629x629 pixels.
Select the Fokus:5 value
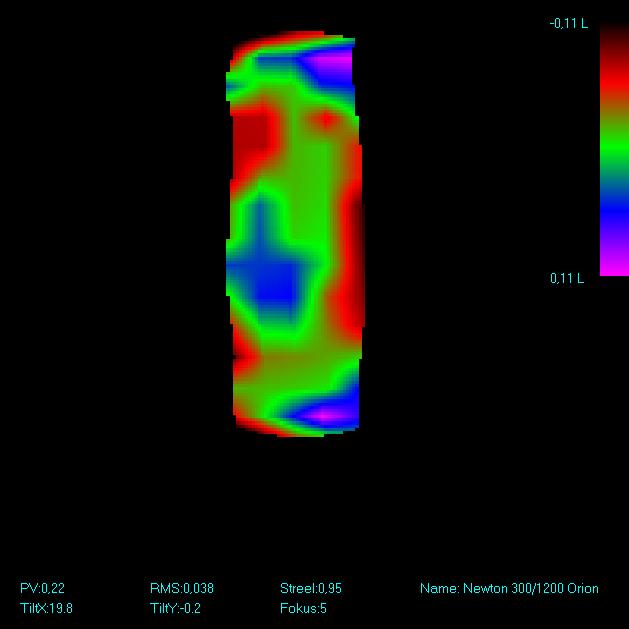pyautogui.click(x=303, y=608)
